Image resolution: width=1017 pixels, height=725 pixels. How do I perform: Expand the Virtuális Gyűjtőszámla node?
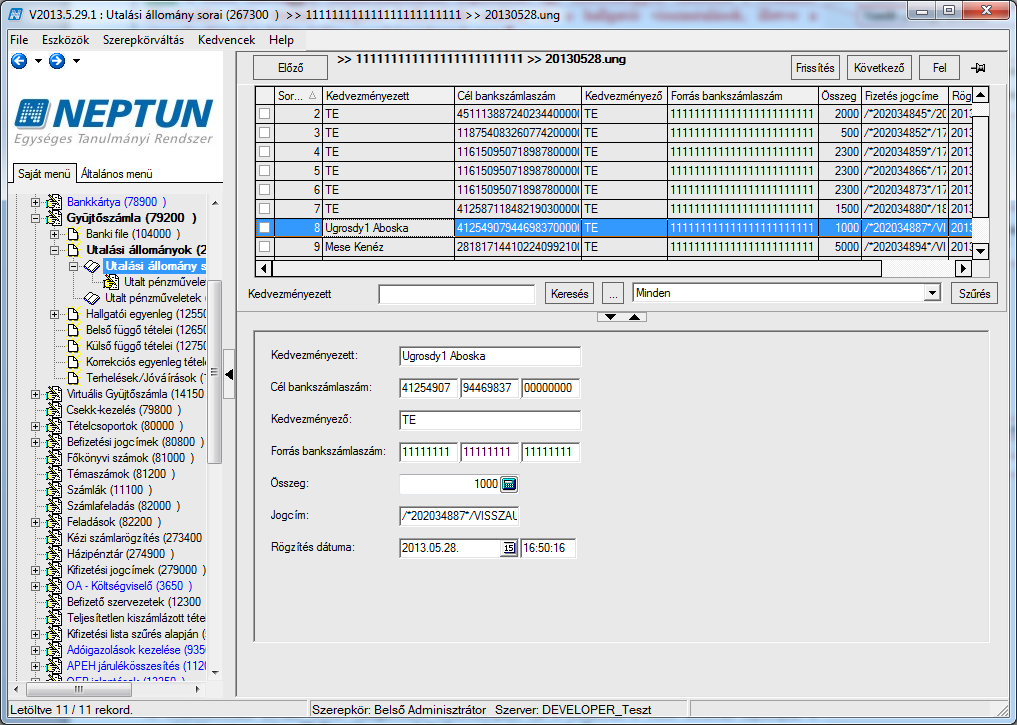click(36, 394)
